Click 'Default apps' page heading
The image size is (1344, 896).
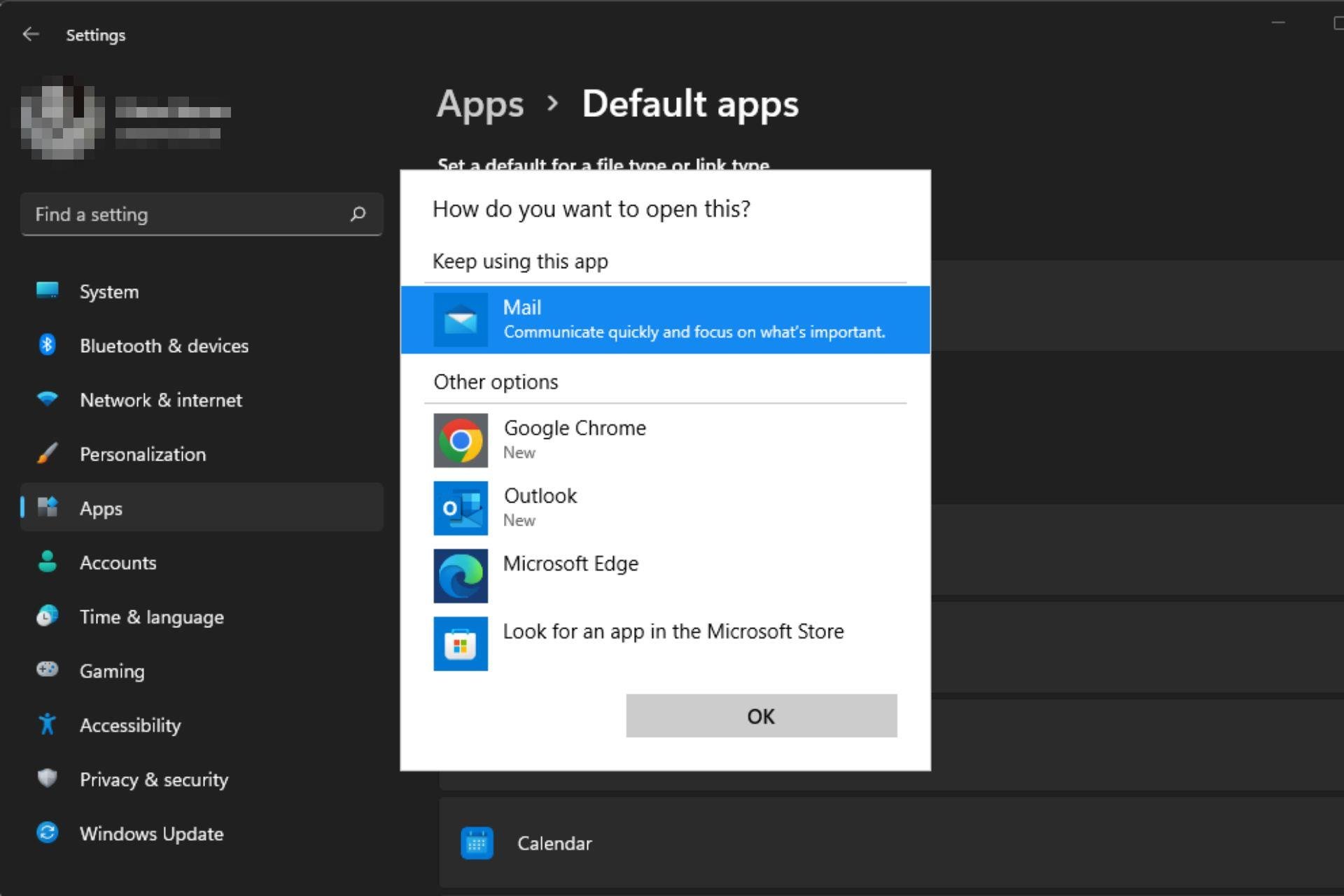click(690, 104)
